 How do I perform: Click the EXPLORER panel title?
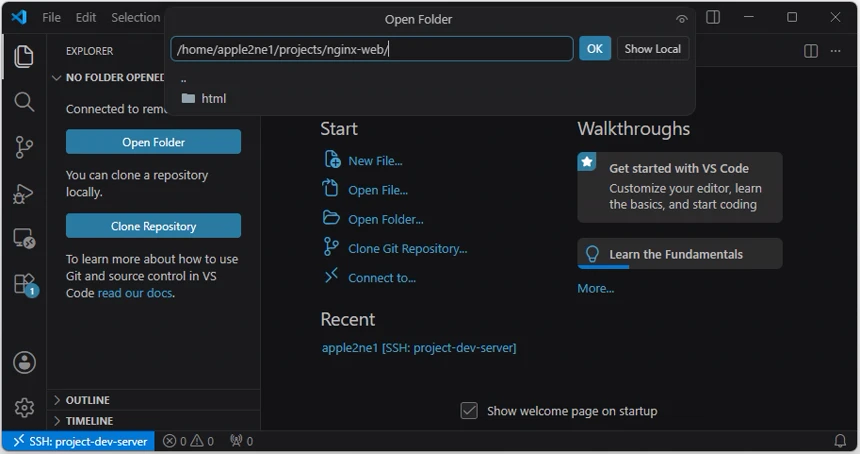pos(89,51)
